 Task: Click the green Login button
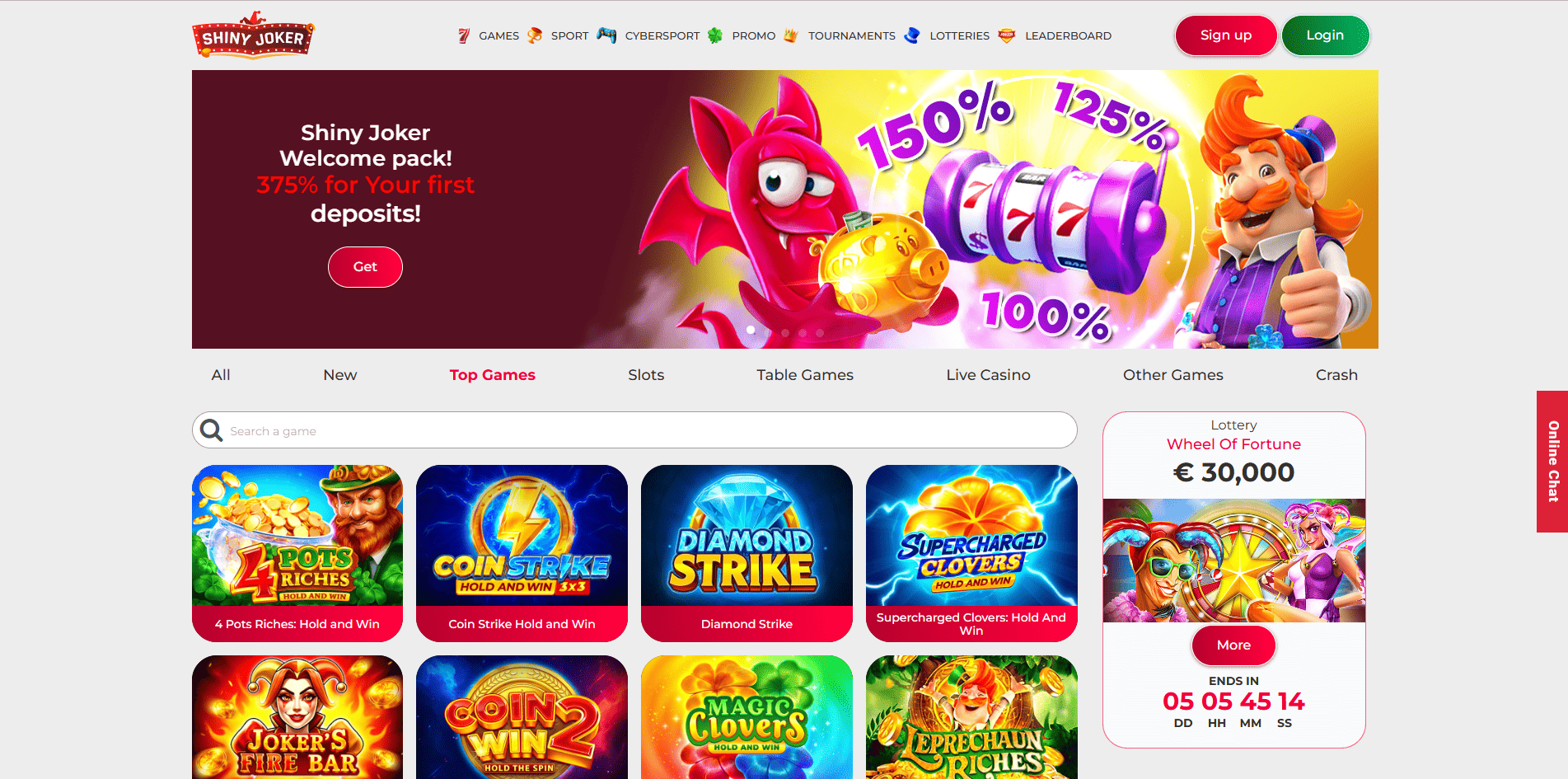coord(1325,35)
